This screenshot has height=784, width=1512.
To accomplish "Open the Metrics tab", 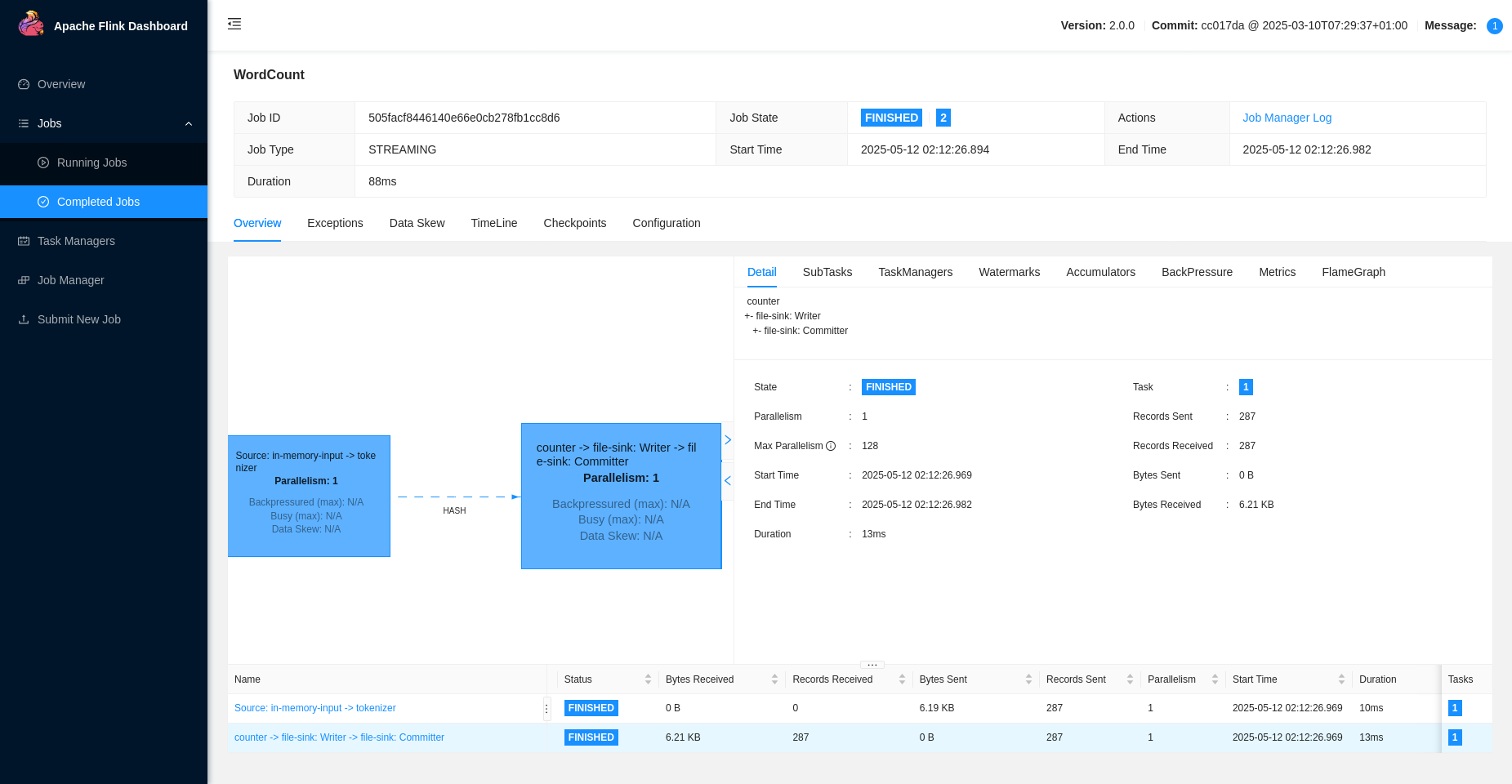I will click(1277, 272).
